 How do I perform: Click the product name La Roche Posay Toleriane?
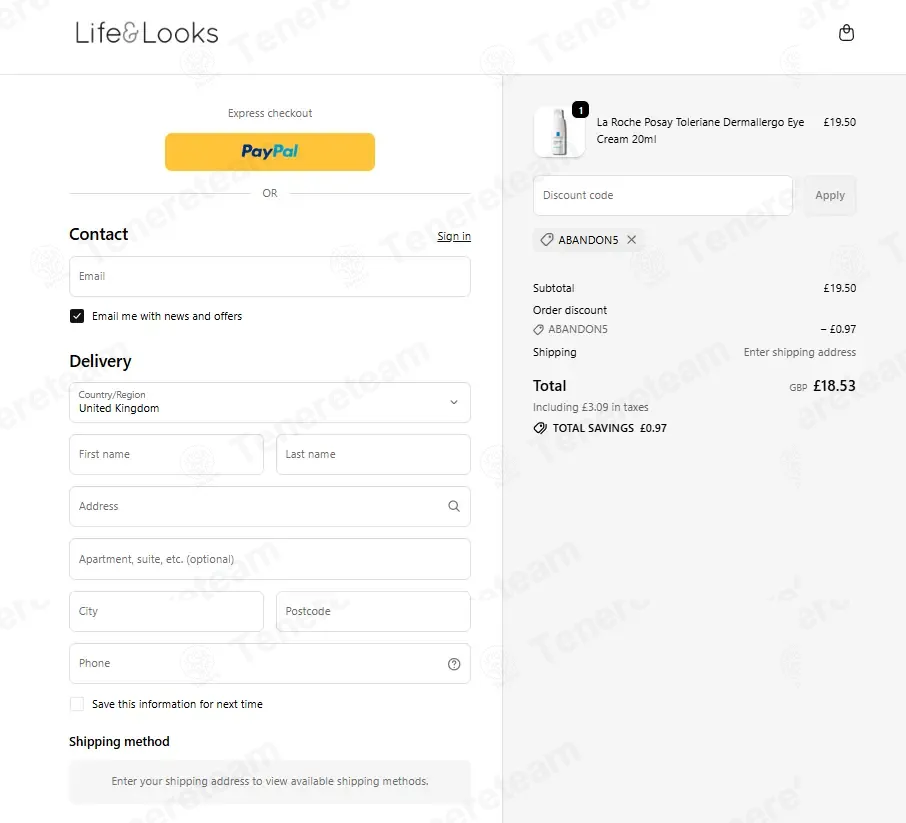click(x=700, y=131)
